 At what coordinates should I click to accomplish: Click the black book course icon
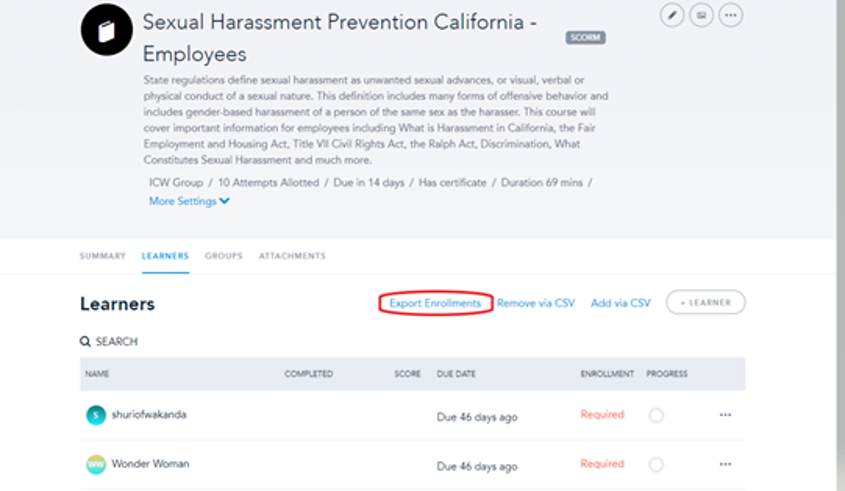click(x=106, y=30)
